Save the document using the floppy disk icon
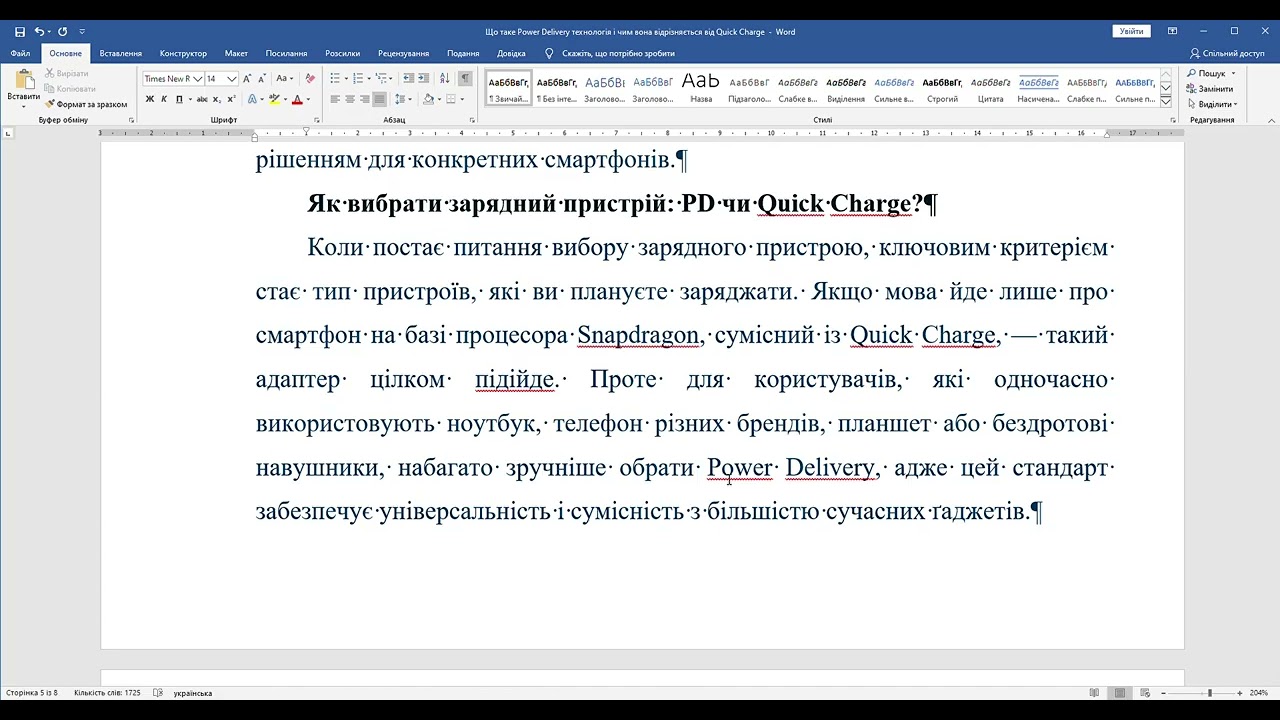Viewport: 1280px width, 720px height. click(x=20, y=32)
